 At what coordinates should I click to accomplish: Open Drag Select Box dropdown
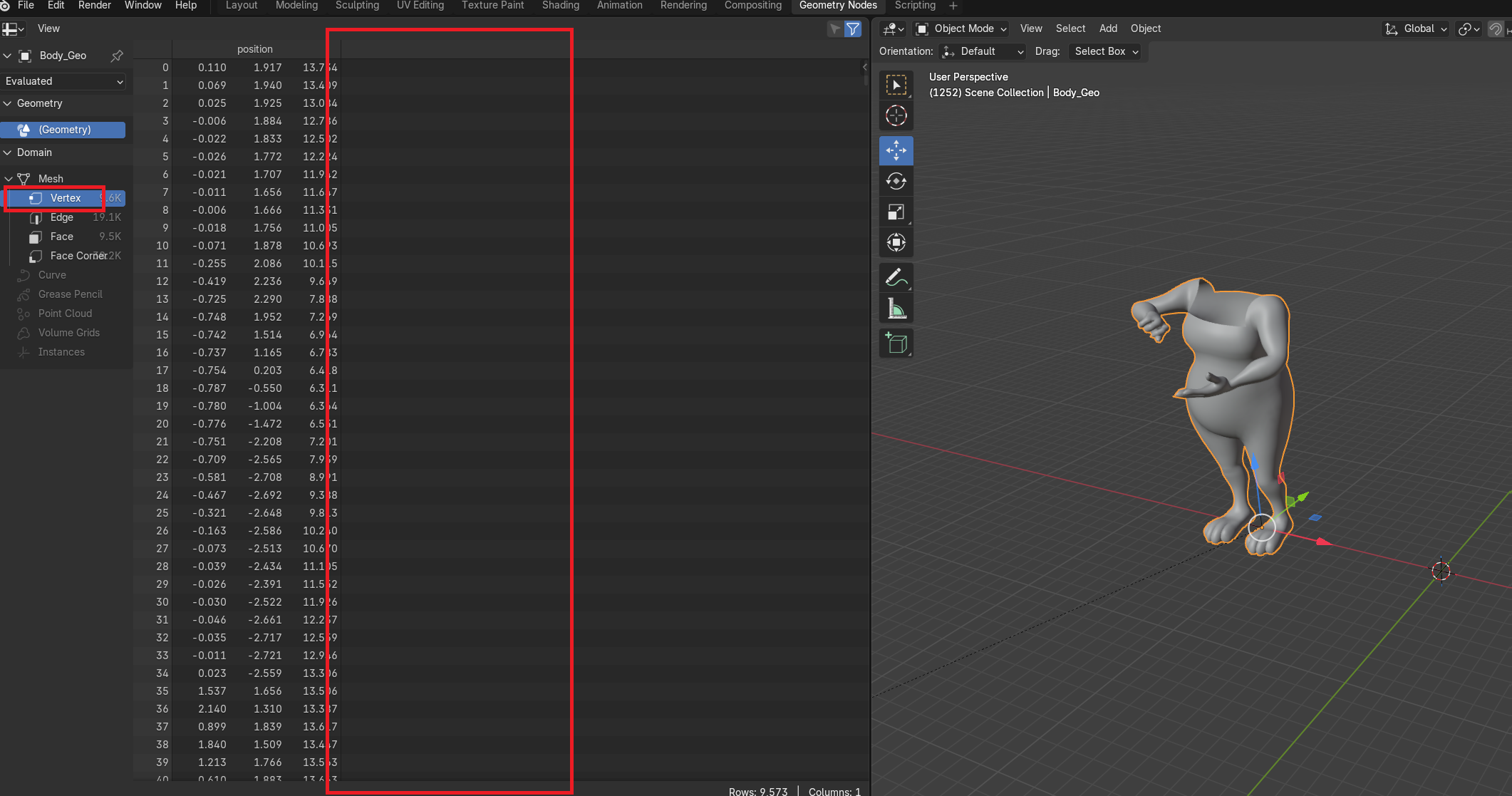1105,51
